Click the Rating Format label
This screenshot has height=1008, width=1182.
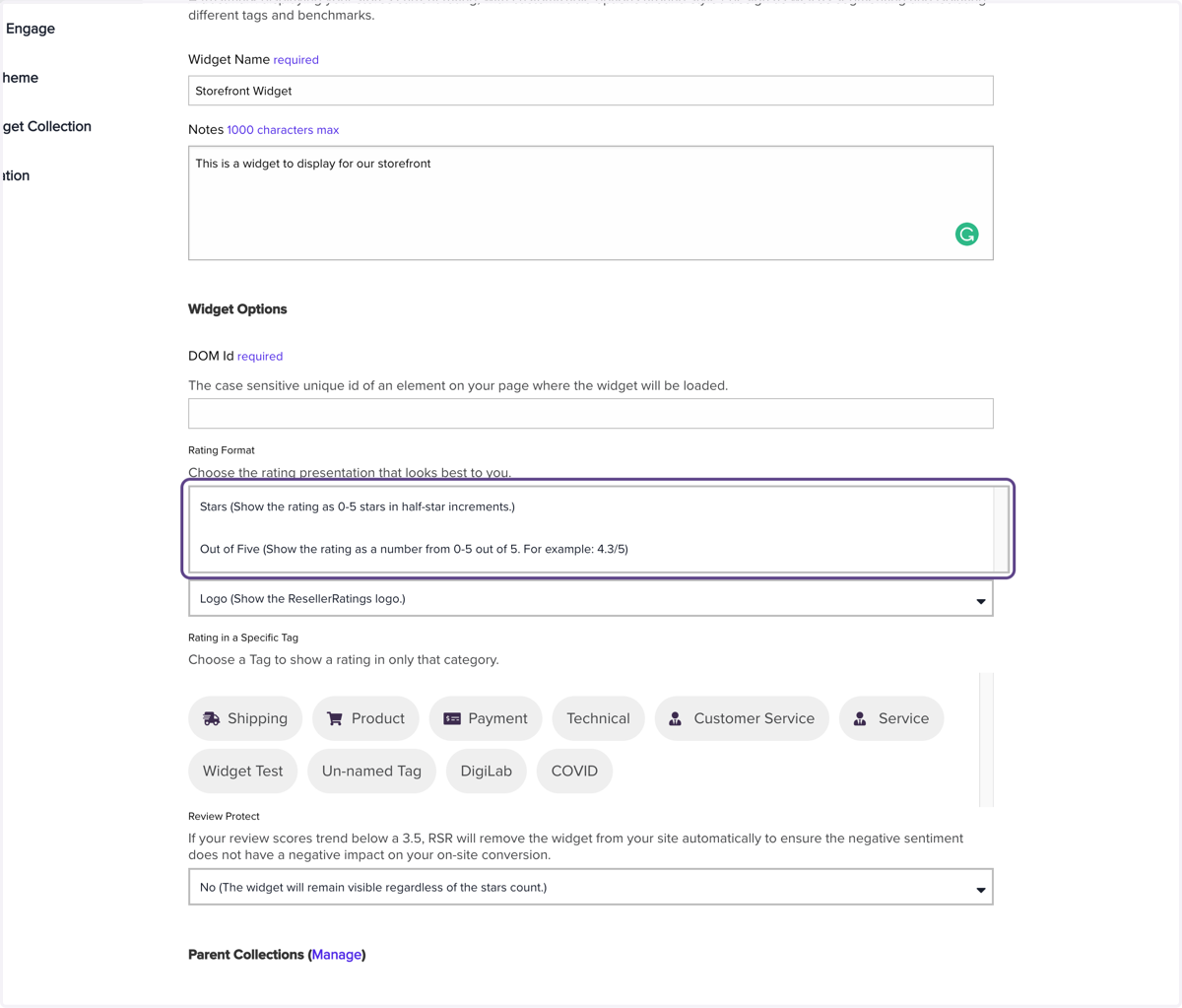[x=222, y=450]
